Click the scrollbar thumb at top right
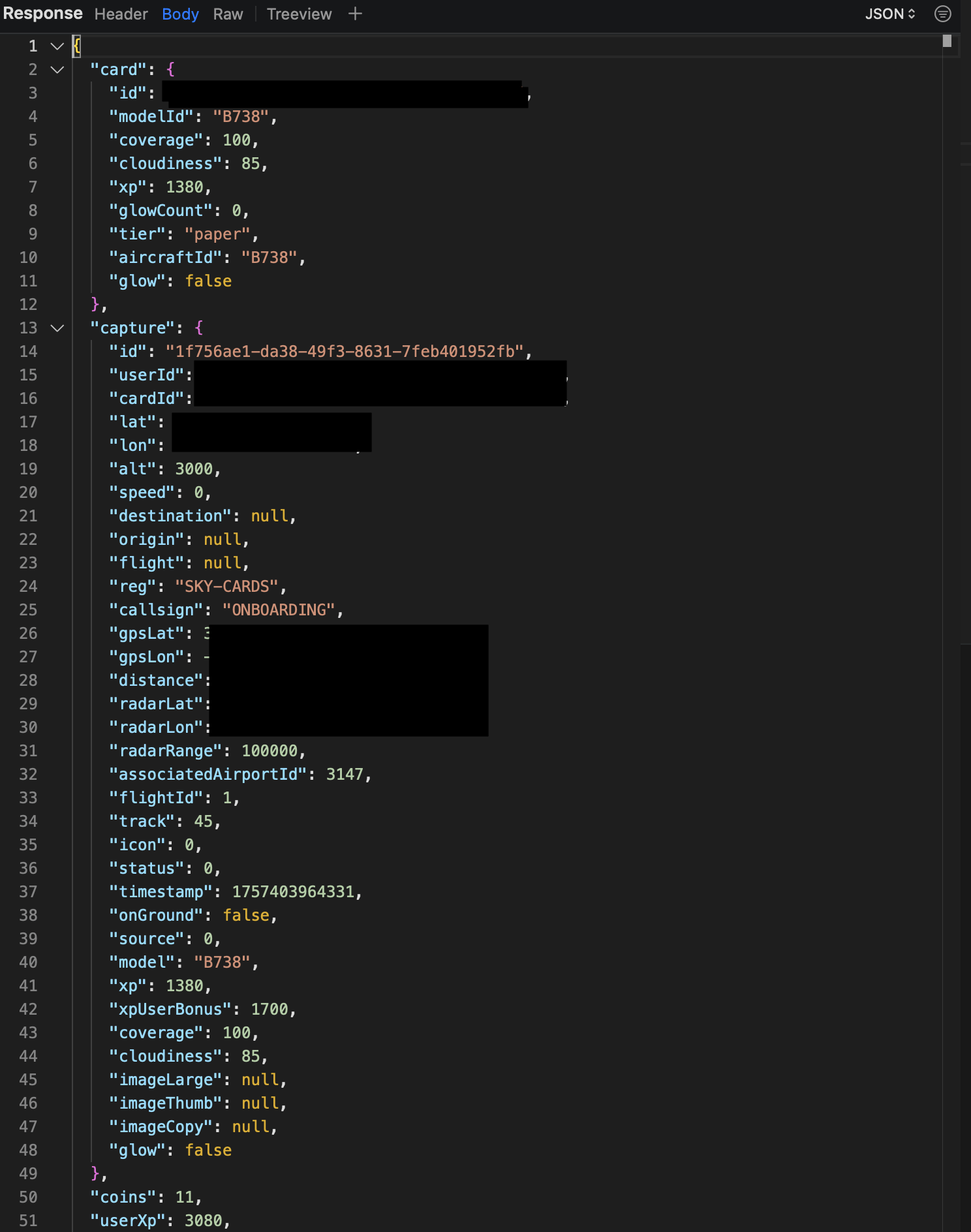This screenshot has height=1232, width=971. coord(947,41)
